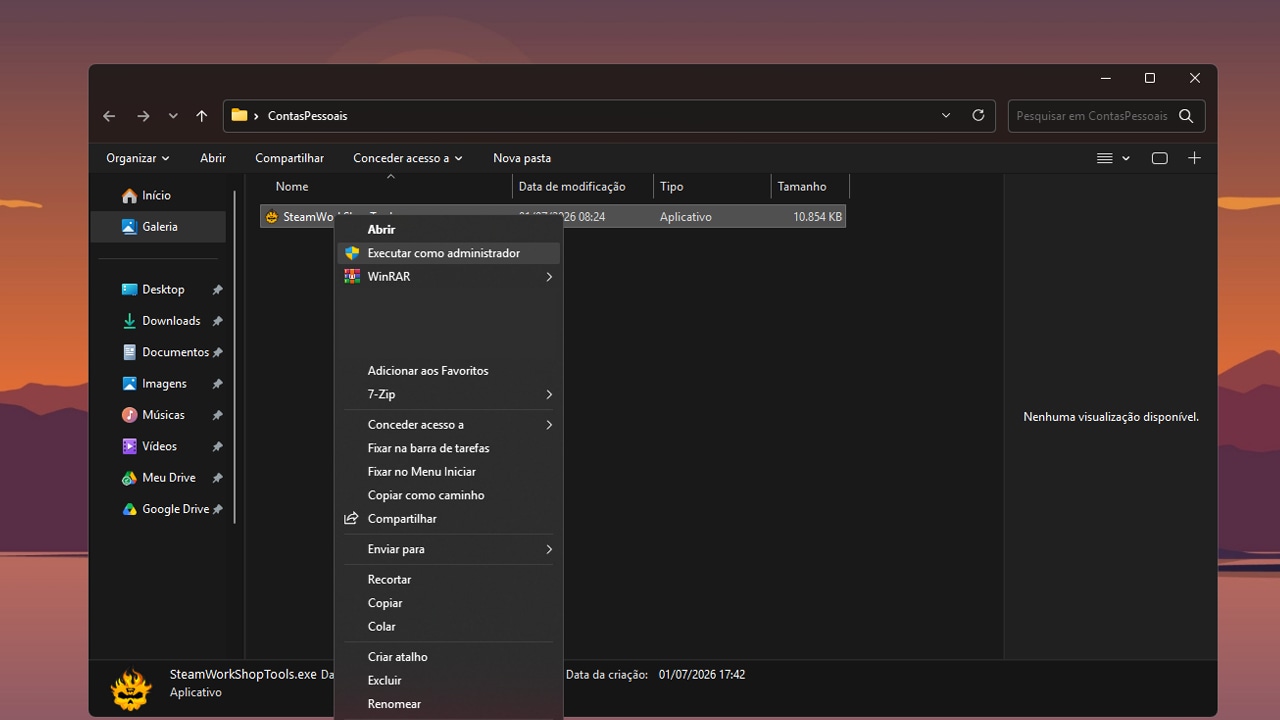Click the Back navigation arrow
This screenshot has height=720, width=1280.
click(109, 116)
